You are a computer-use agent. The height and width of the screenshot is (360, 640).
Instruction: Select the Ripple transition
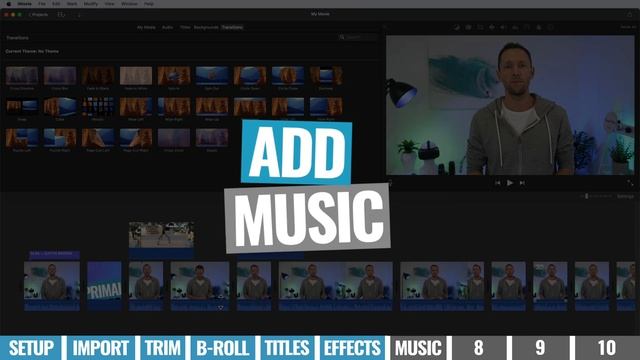212,138
